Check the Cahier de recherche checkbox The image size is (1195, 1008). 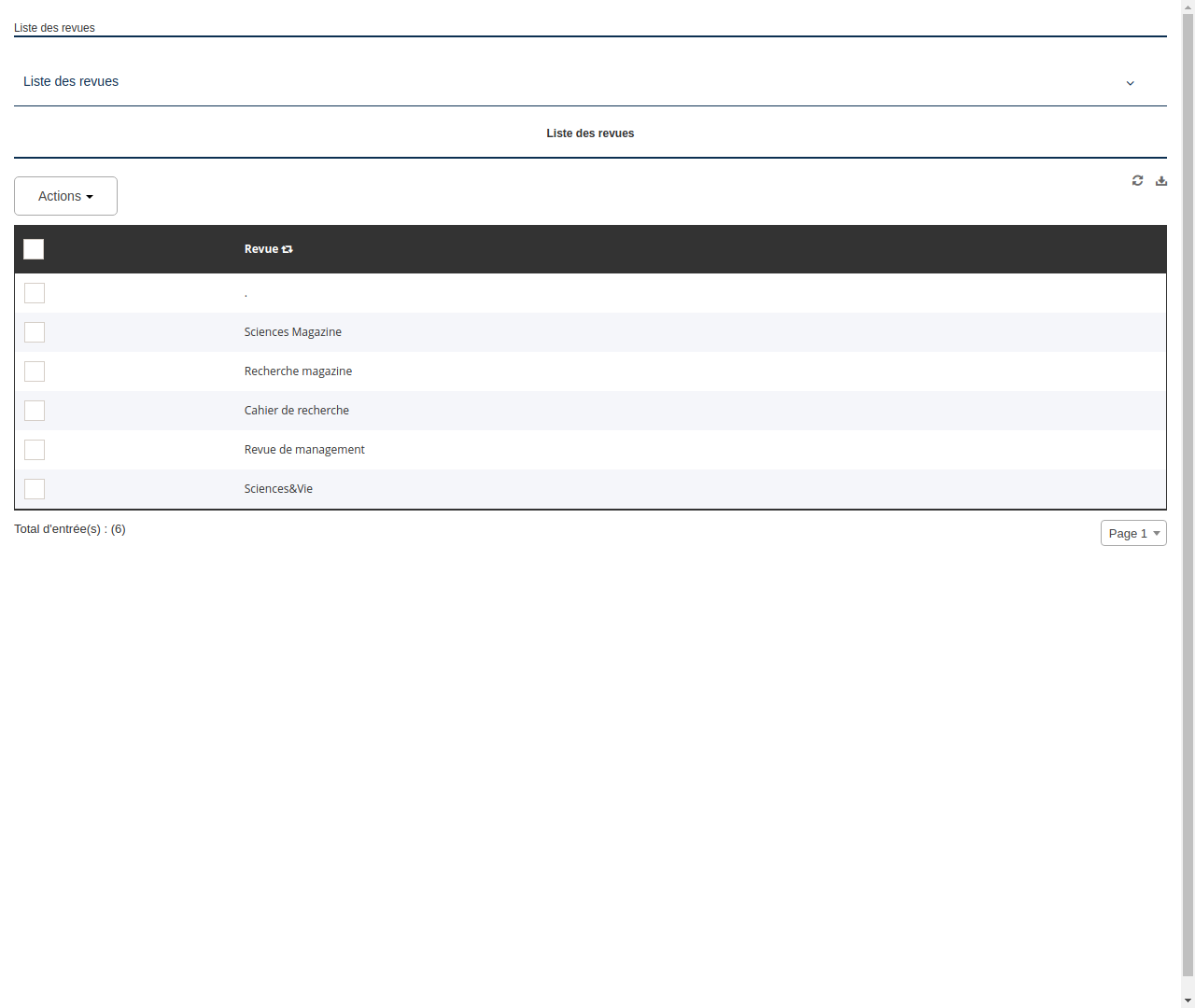coord(35,410)
